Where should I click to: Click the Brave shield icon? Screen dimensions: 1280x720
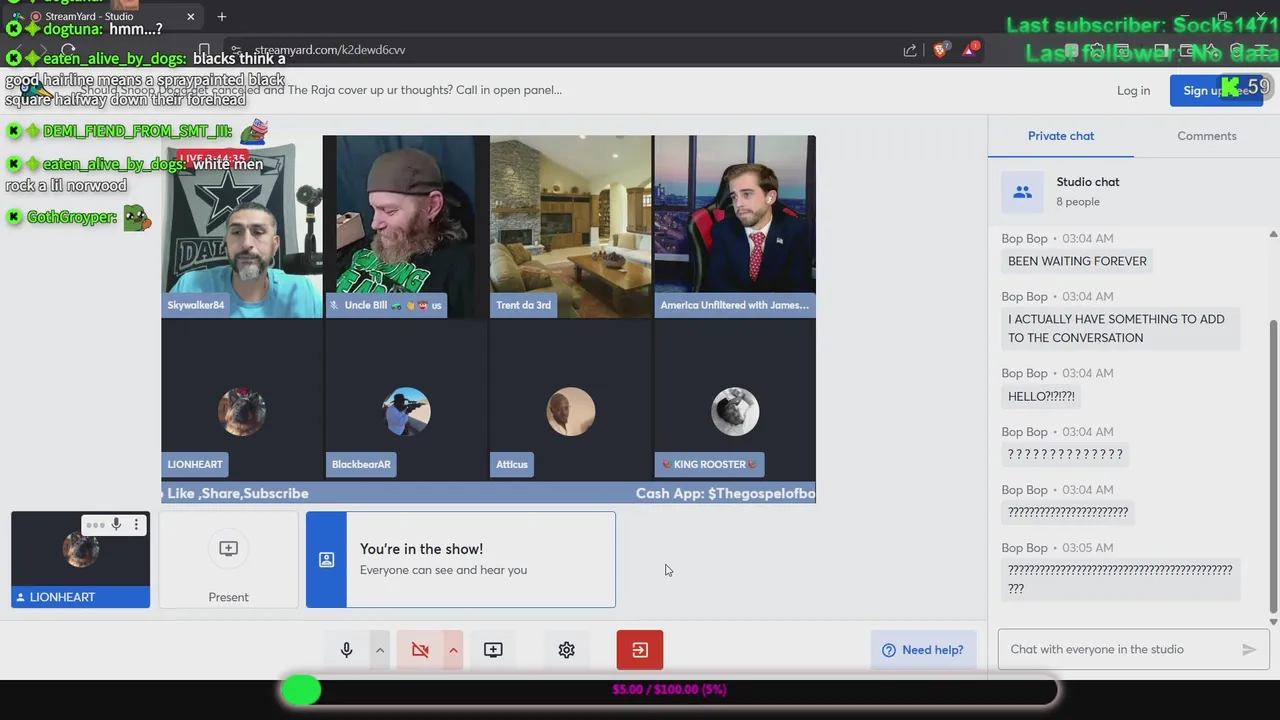pos(941,50)
